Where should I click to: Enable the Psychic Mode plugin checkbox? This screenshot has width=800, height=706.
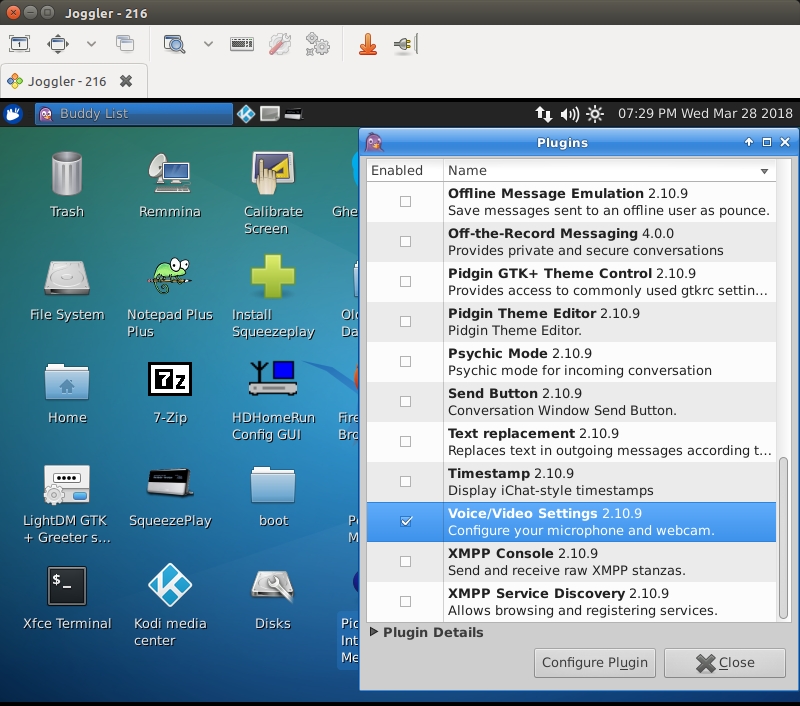click(x=406, y=361)
